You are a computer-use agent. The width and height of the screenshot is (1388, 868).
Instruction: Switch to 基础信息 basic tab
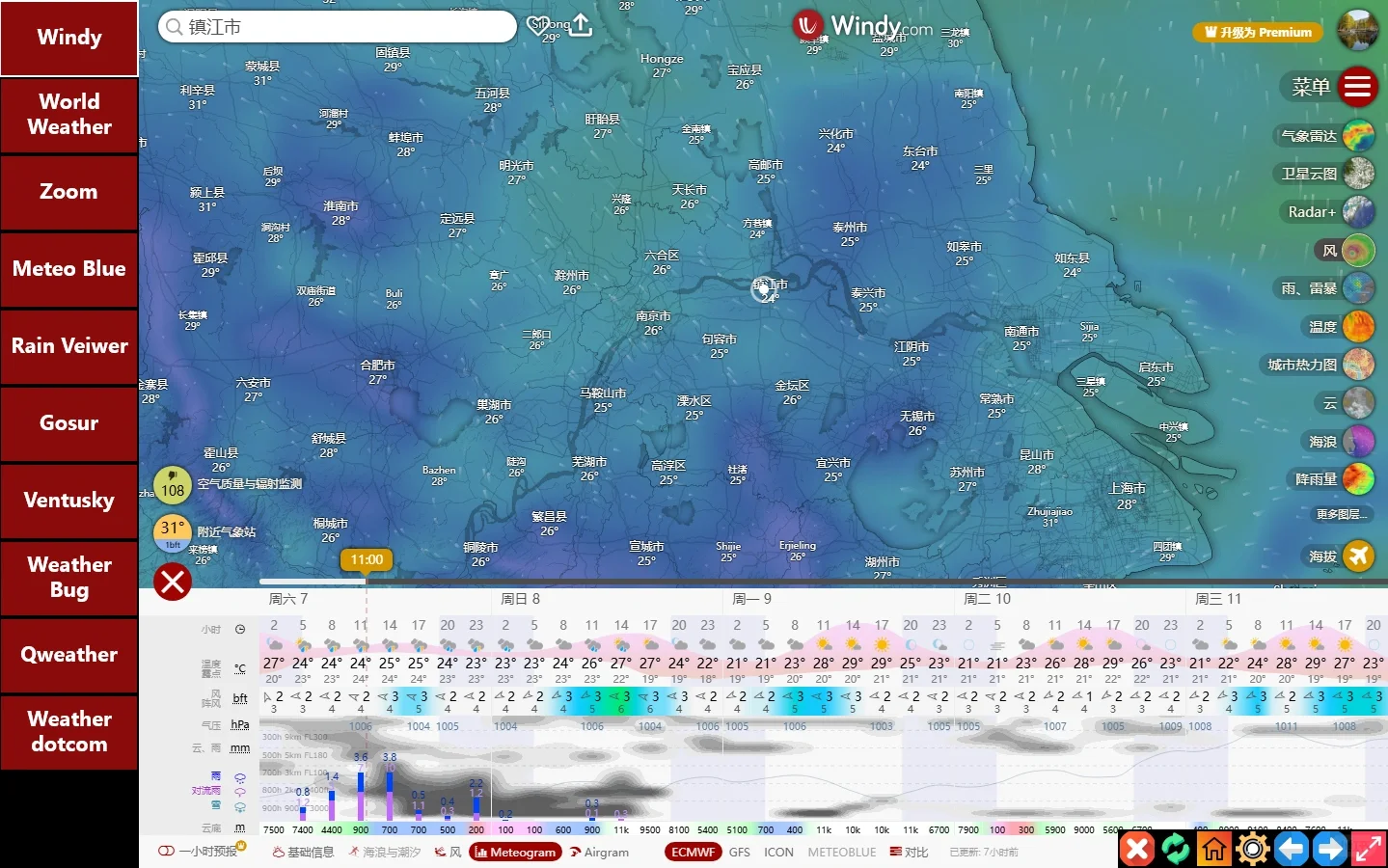[x=304, y=853]
